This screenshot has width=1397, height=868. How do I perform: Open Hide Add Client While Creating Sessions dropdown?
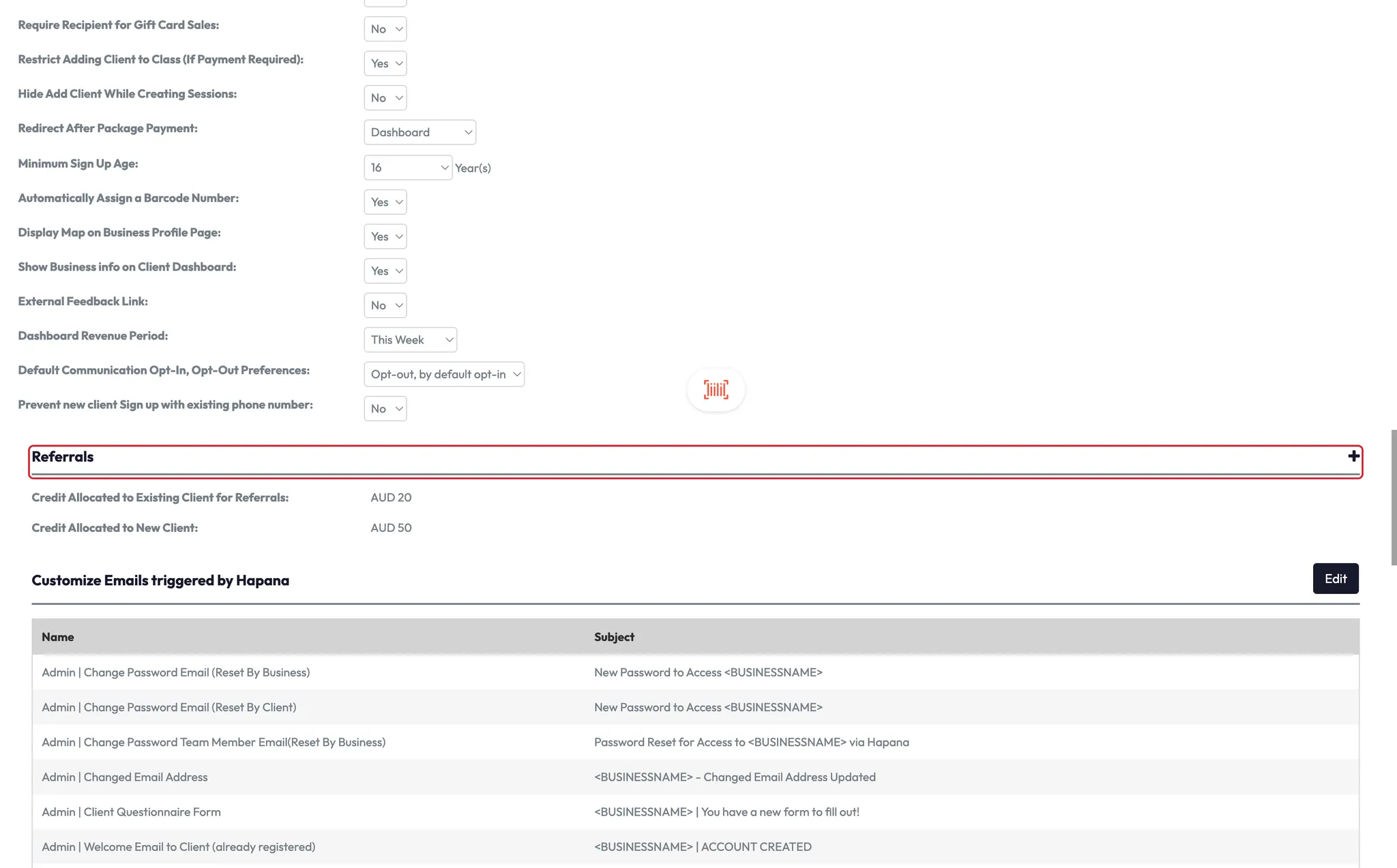click(x=385, y=98)
